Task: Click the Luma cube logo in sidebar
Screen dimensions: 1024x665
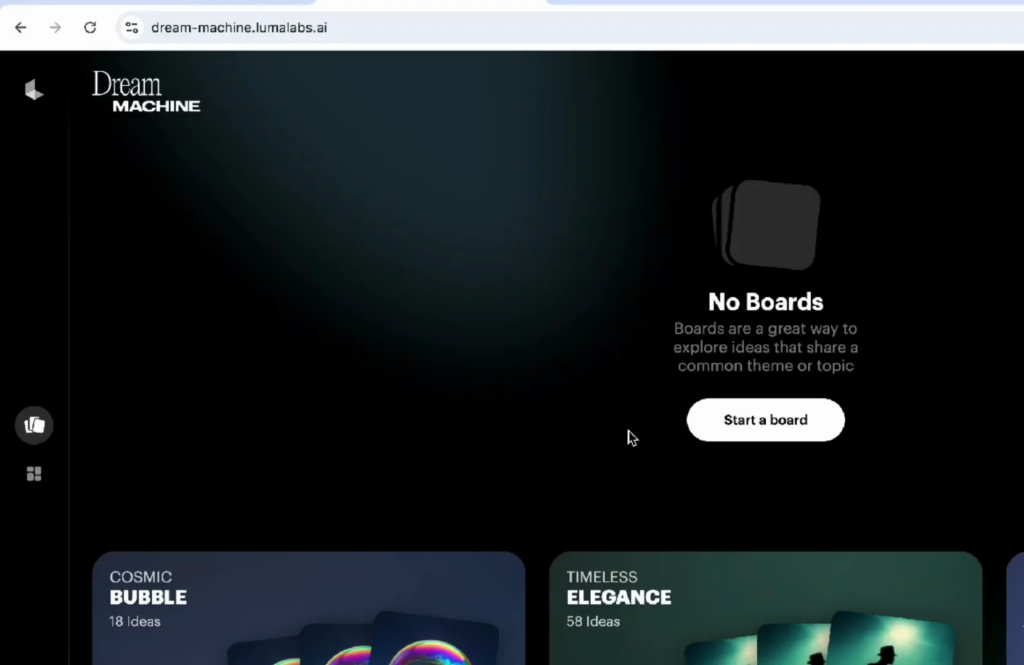Action: (x=34, y=90)
